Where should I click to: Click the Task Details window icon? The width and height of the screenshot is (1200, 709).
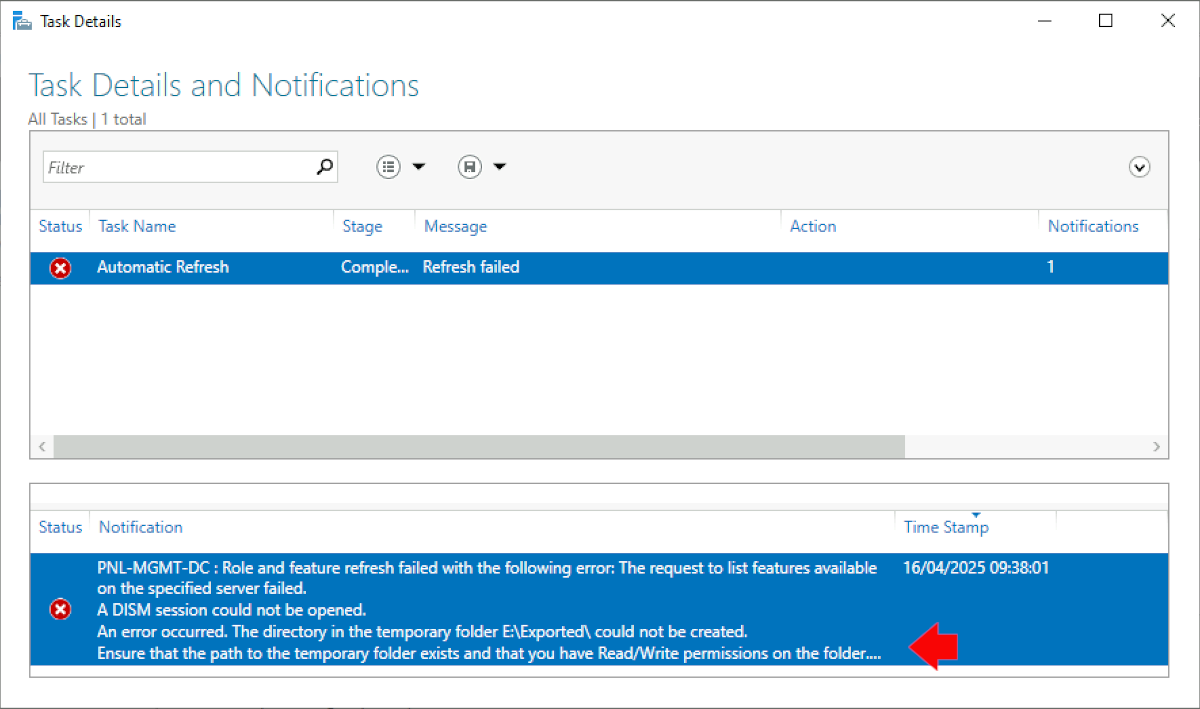coord(21,21)
